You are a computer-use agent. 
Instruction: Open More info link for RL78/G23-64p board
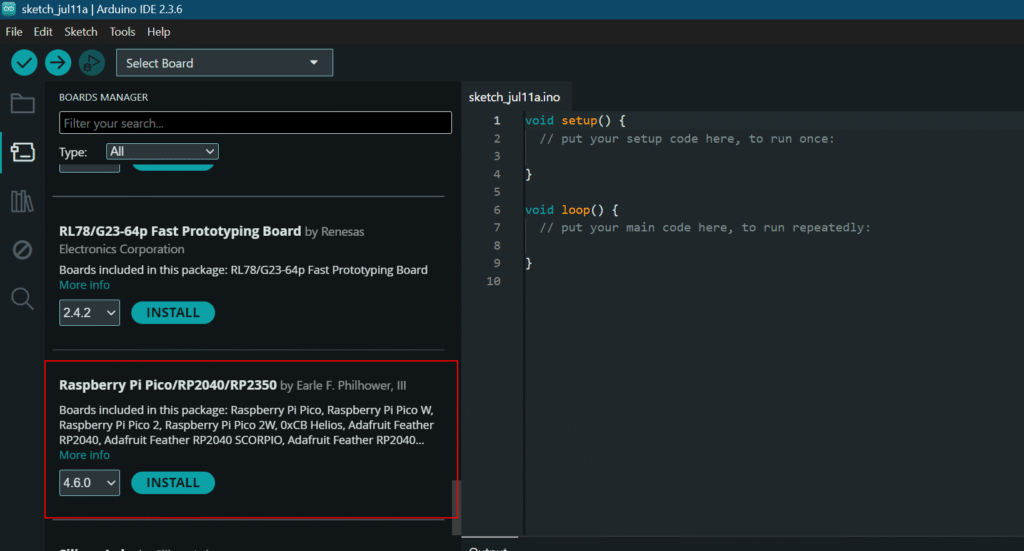coord(84,285)
